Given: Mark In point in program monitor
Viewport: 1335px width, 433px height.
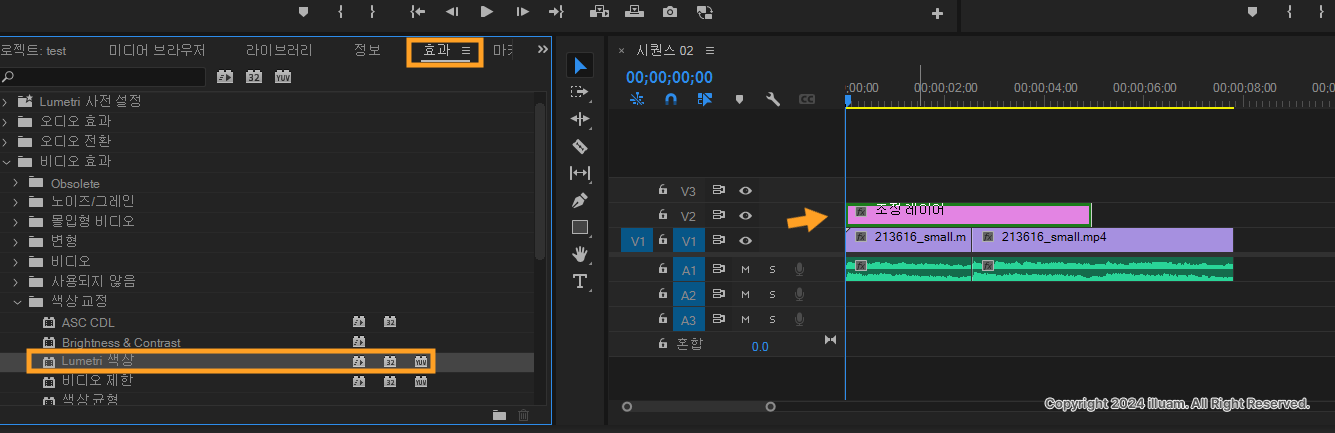Looking at the screenshot, I should (341, 12).
